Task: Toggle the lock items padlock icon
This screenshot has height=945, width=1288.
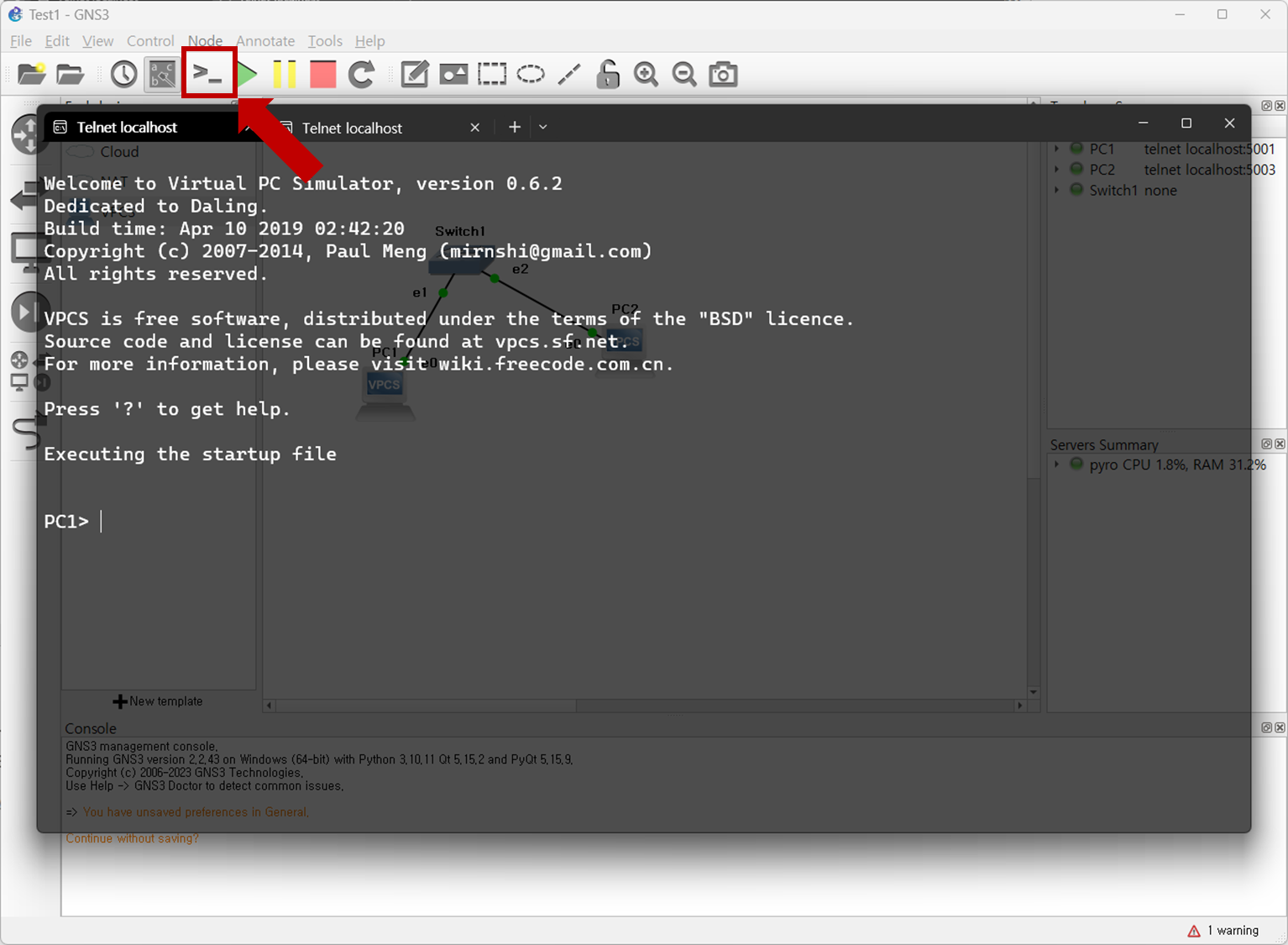Action: (608, 75)
